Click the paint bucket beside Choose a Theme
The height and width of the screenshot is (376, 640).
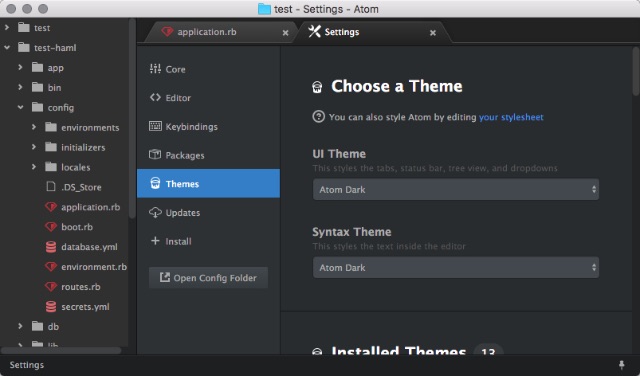click(317, 87)
